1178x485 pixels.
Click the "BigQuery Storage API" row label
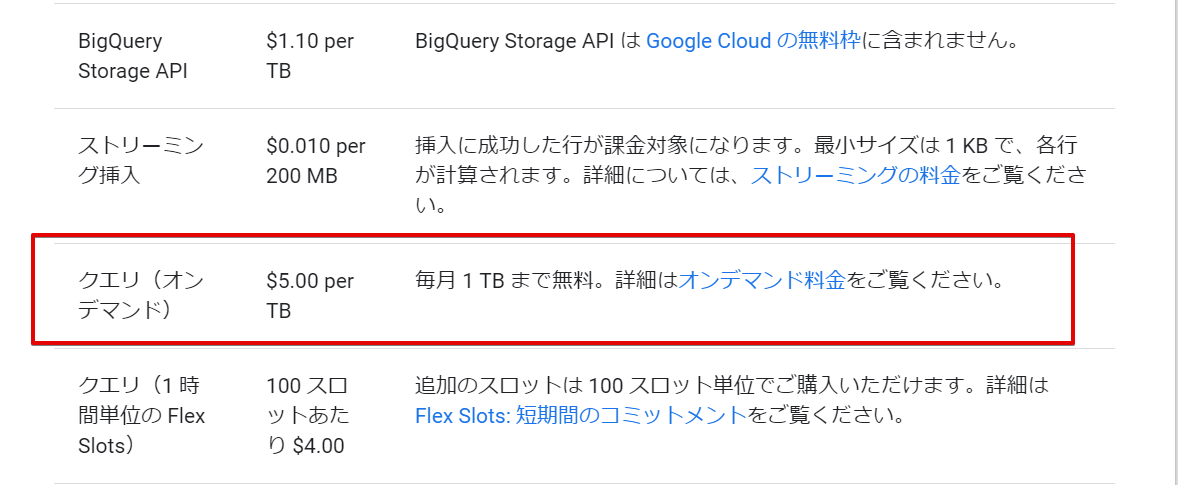click(132, 56)
